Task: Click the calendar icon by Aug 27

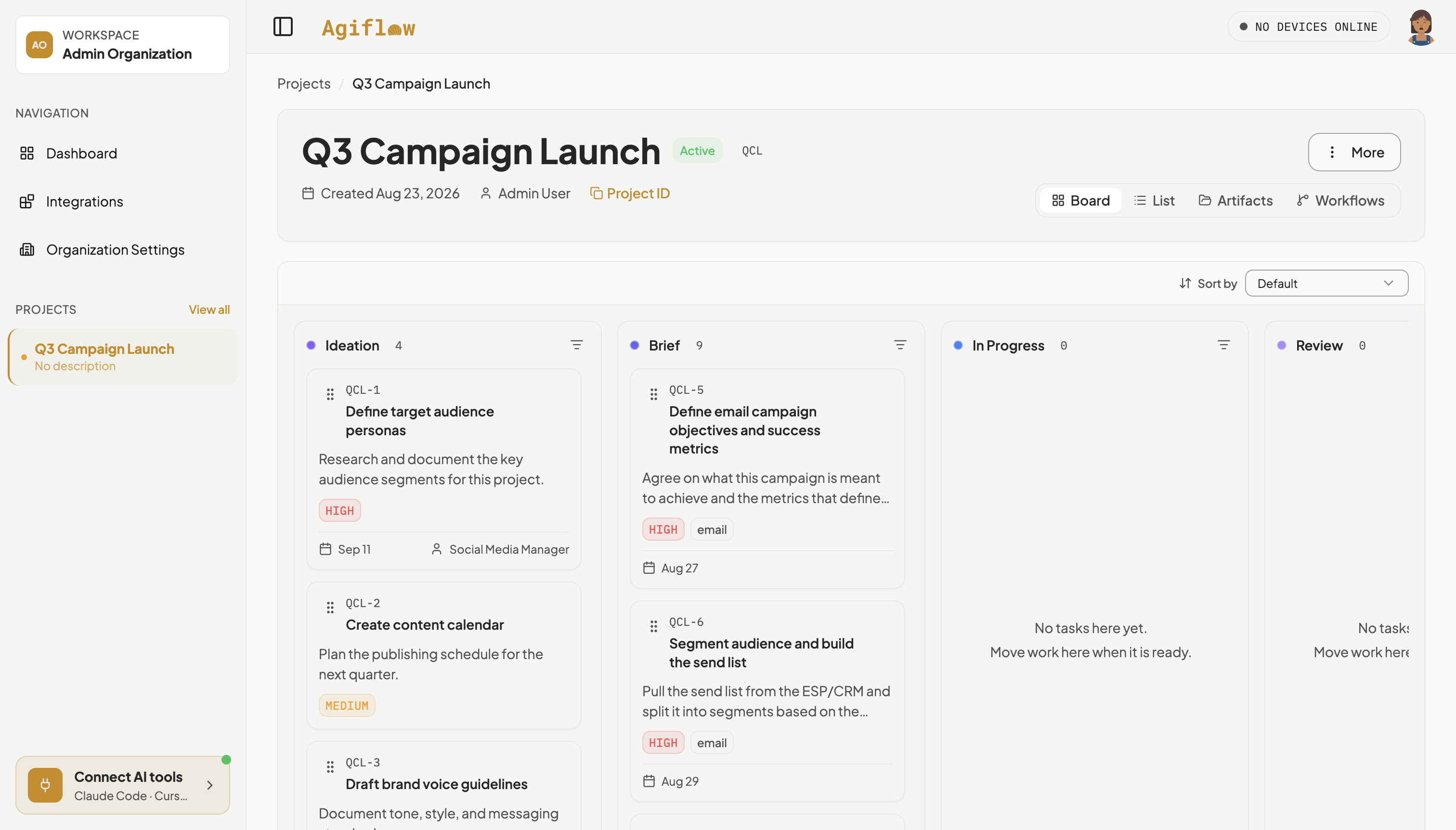Action: [649, 568]
